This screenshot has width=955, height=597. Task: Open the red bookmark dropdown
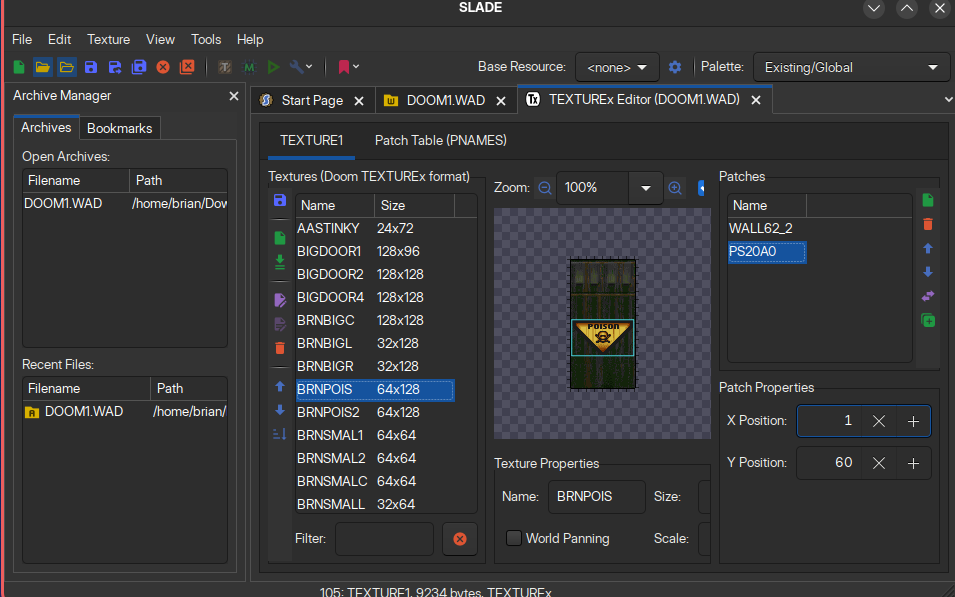click(348, 67)
